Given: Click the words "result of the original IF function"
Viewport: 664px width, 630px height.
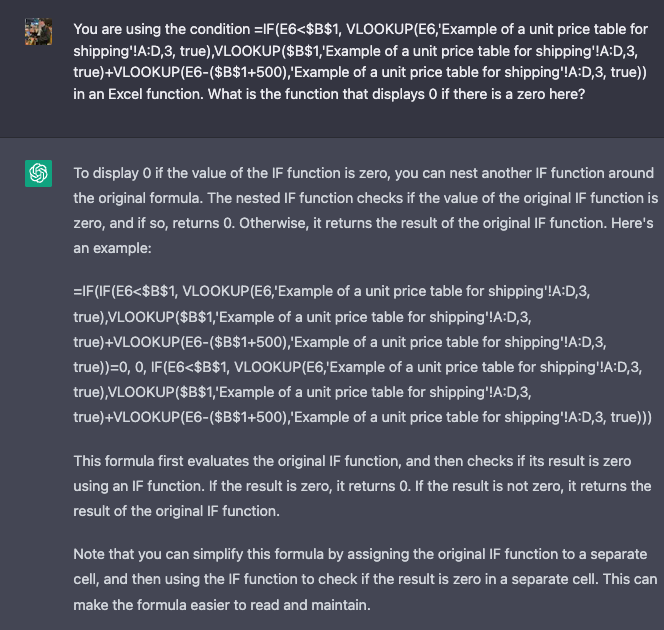Looking at the screenshot, I should [x=176, y=511].
